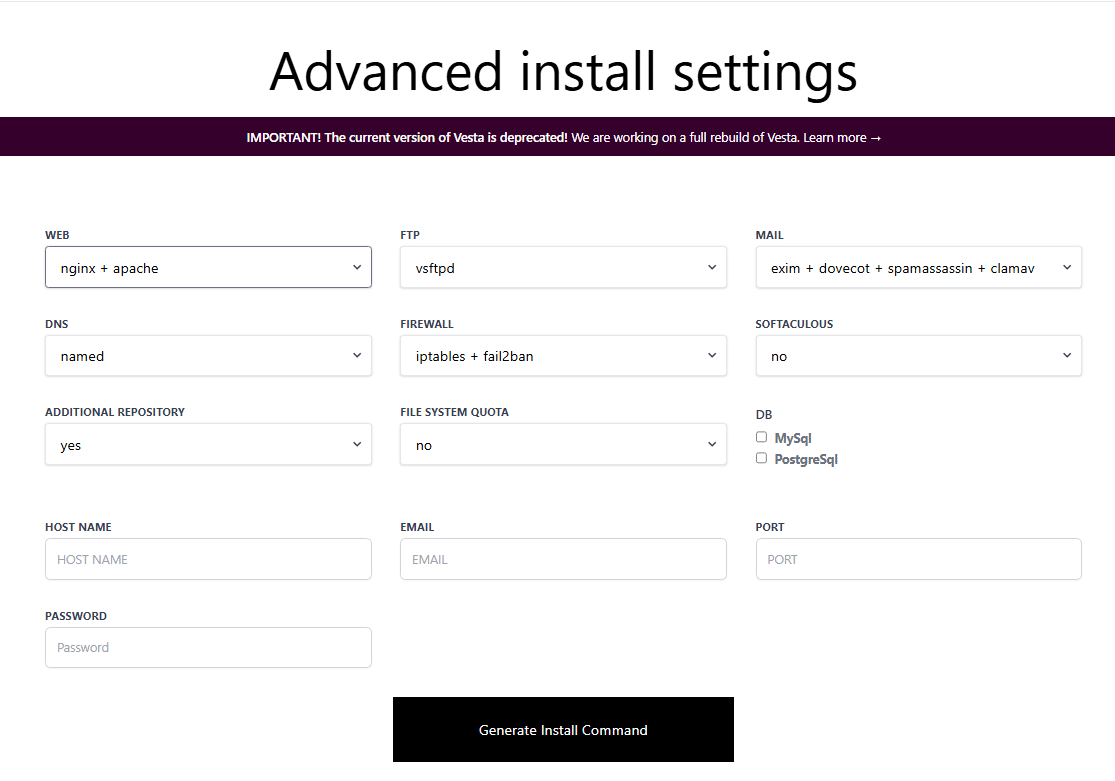
Task: Open the FILE SYSTEM QUOTA dropdown
Action: tap(563, 444)
